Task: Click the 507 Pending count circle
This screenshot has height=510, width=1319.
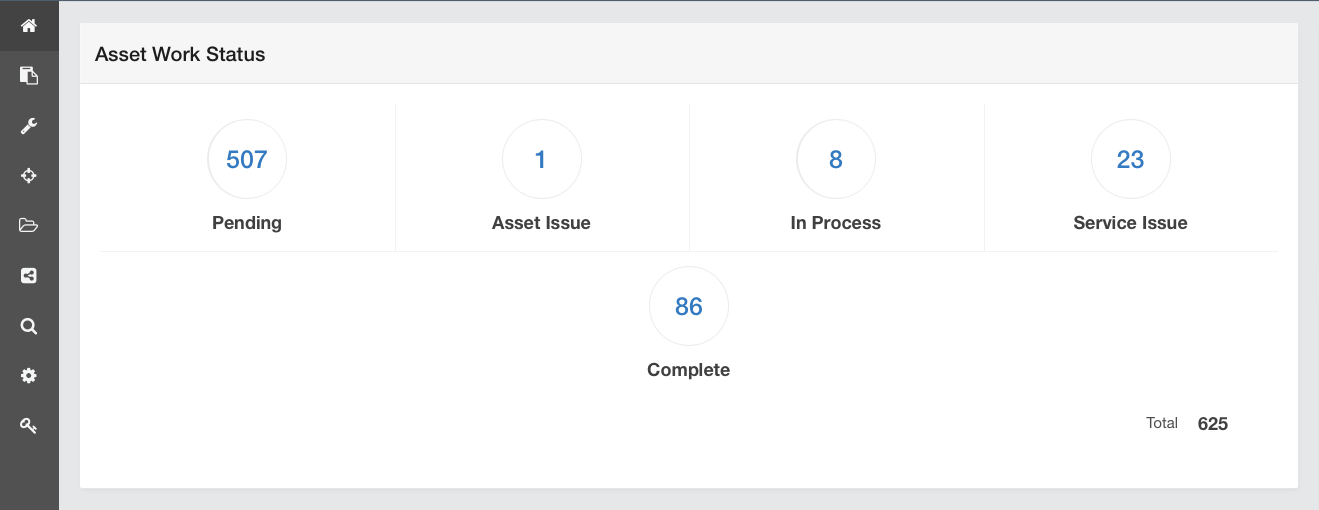Action: [247, 159]
